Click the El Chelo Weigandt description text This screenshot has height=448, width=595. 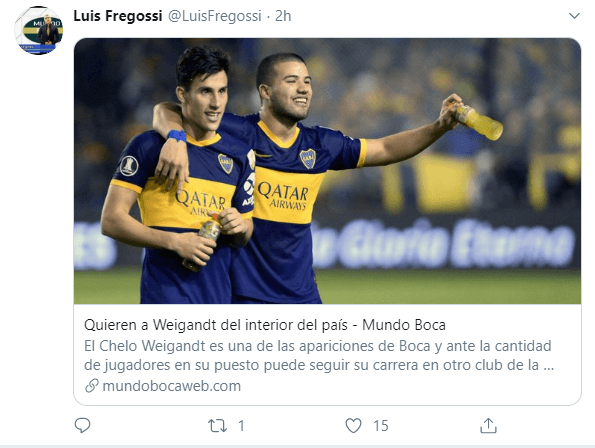(318, 346)
